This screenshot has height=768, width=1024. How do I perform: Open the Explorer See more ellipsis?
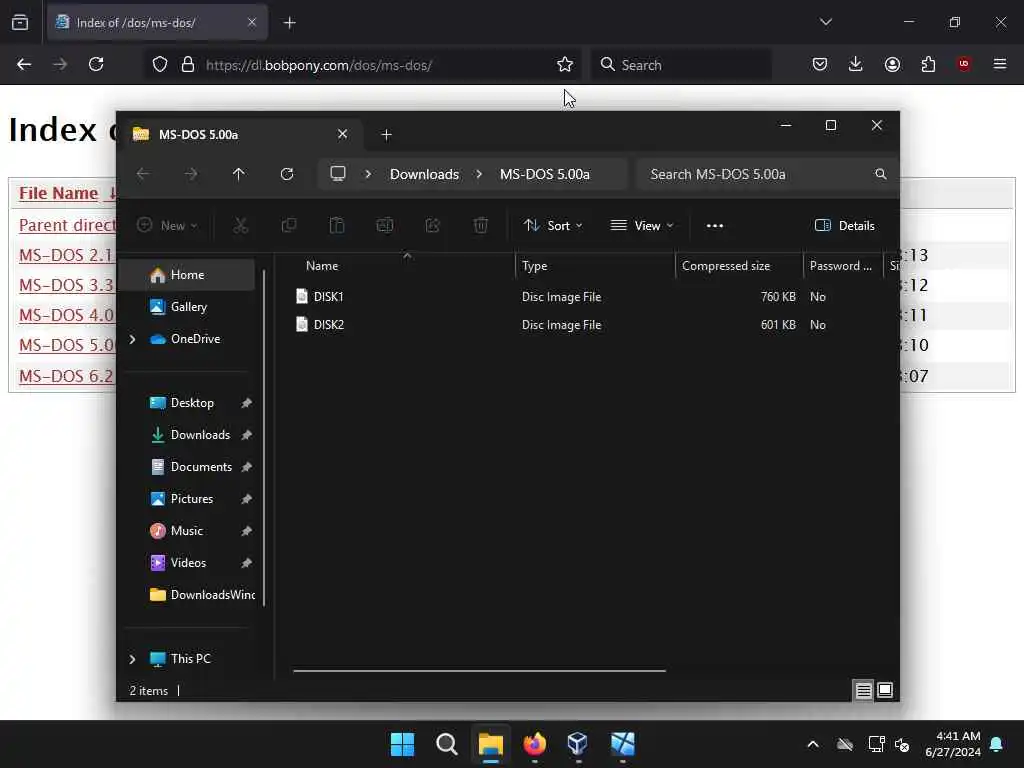pos(714,225)
